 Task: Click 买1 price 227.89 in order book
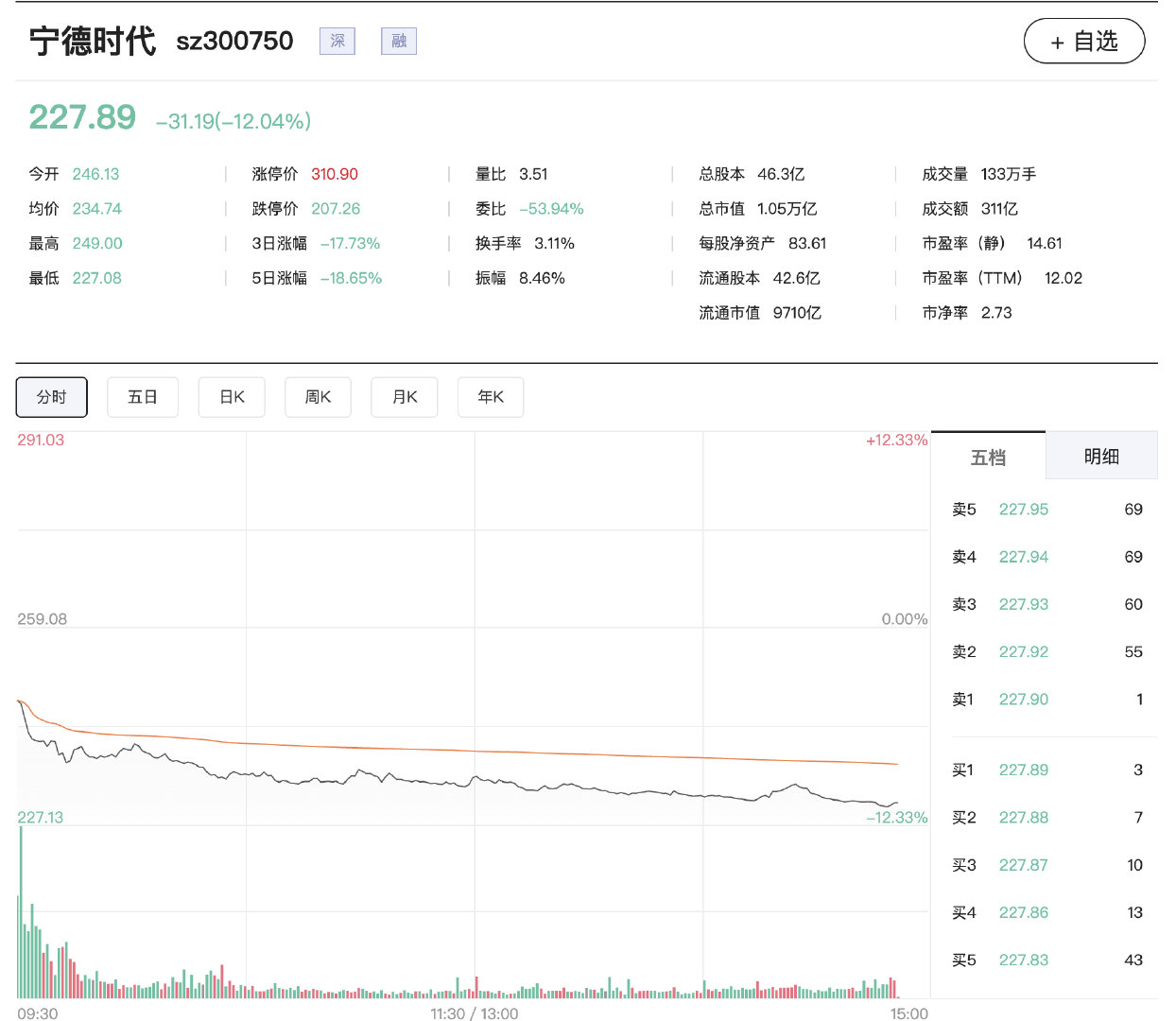(1024, 770)
